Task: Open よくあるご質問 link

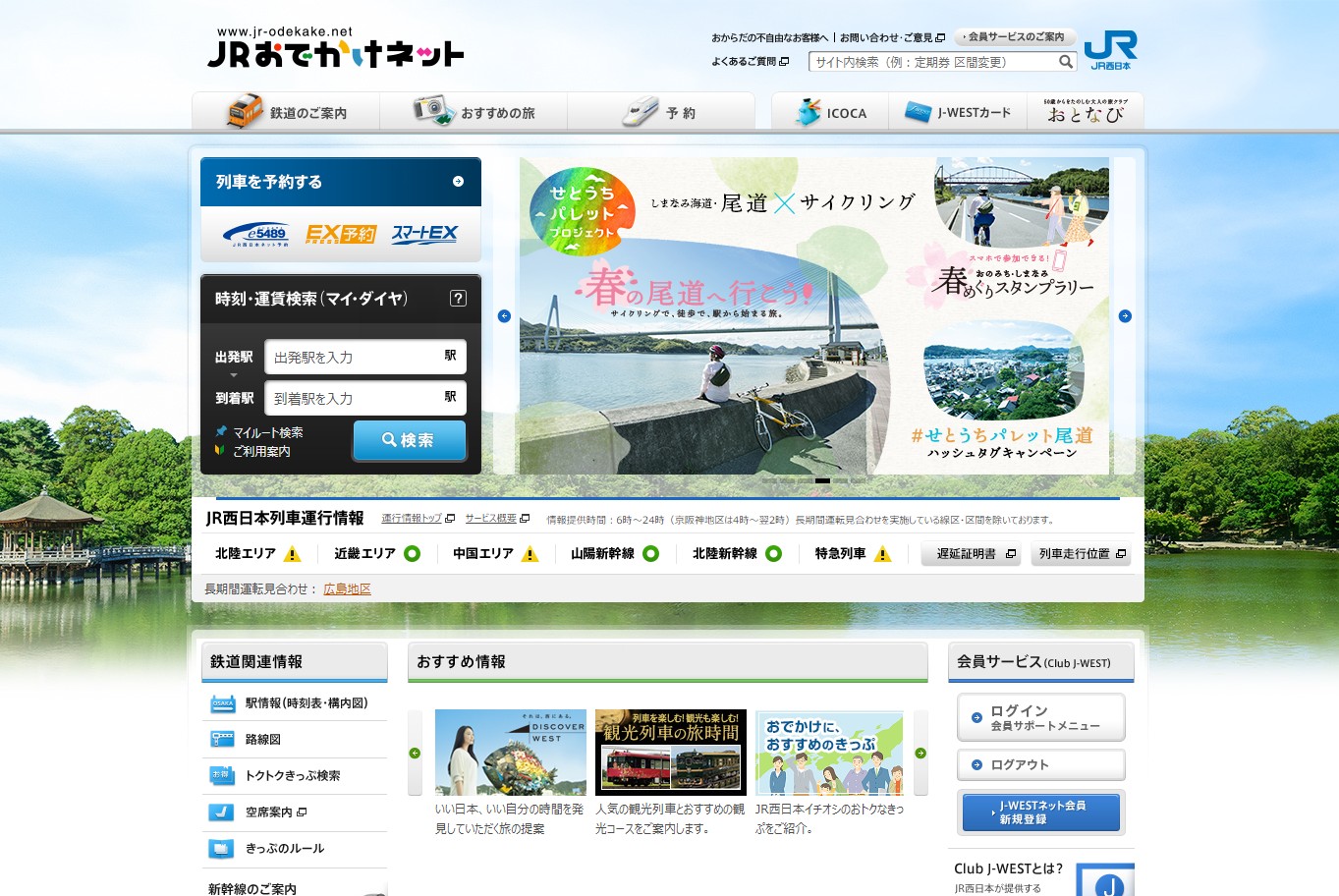Action: tap(750, 61)
